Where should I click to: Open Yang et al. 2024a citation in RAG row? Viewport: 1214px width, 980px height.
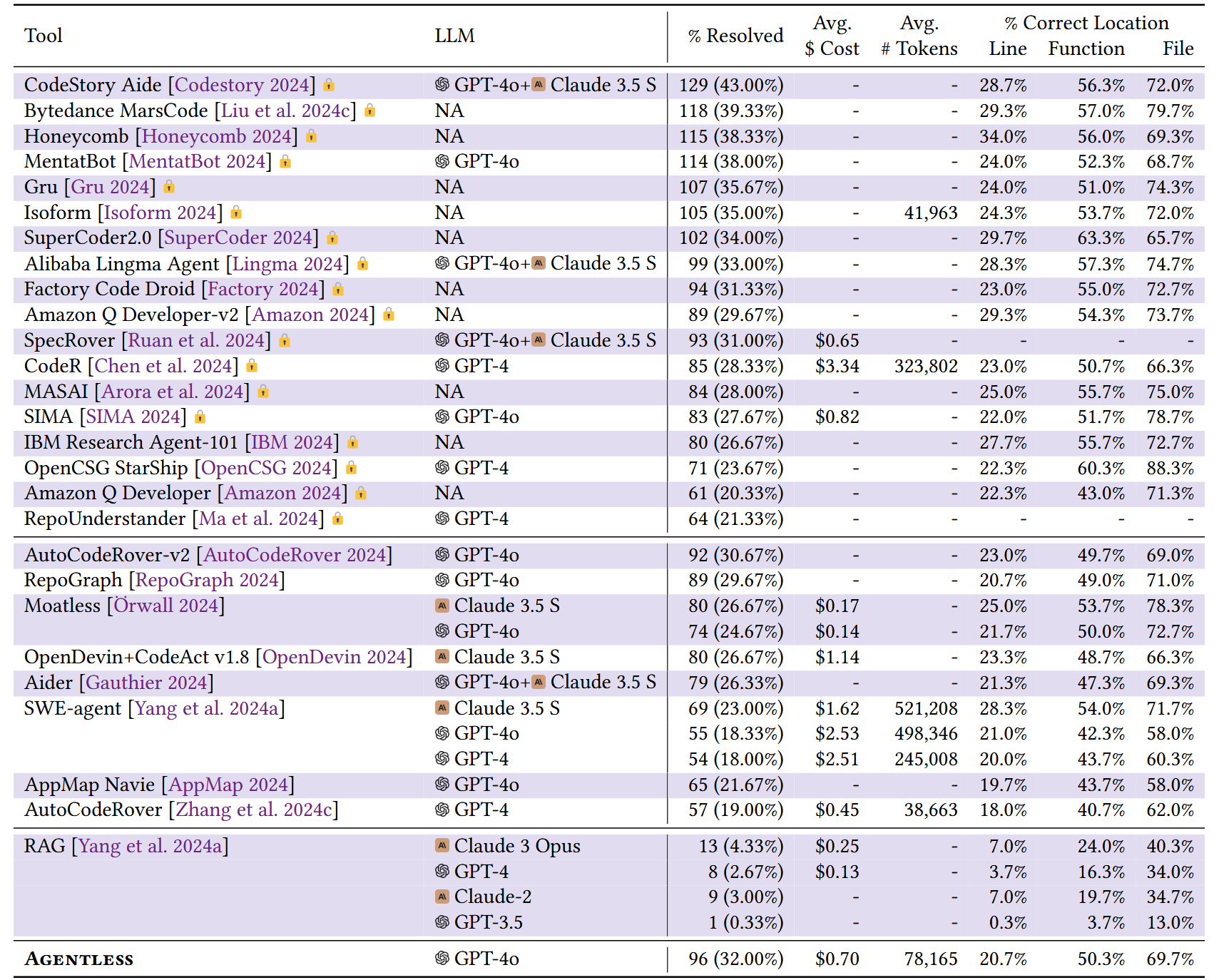151,846
